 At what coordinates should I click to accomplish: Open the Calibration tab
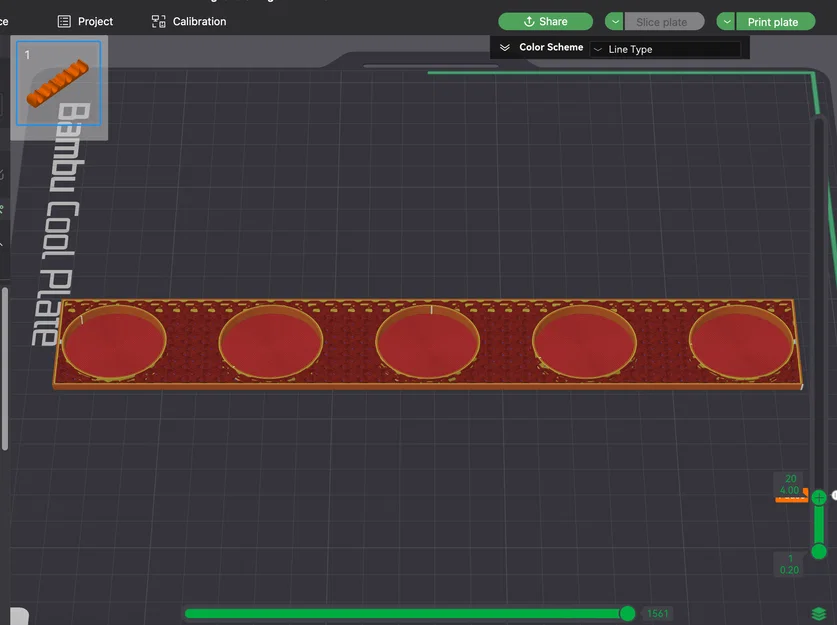click(189, 21)
